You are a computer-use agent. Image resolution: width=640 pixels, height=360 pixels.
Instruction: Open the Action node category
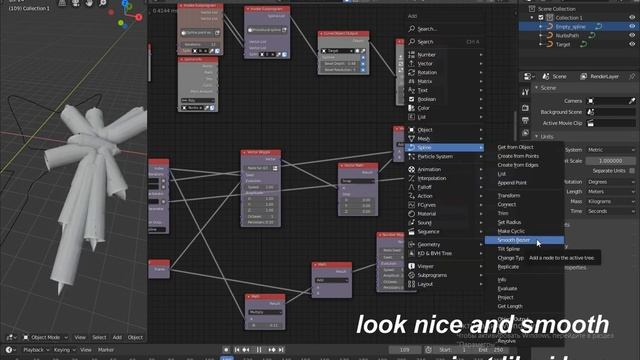click(x=445, y=196)
